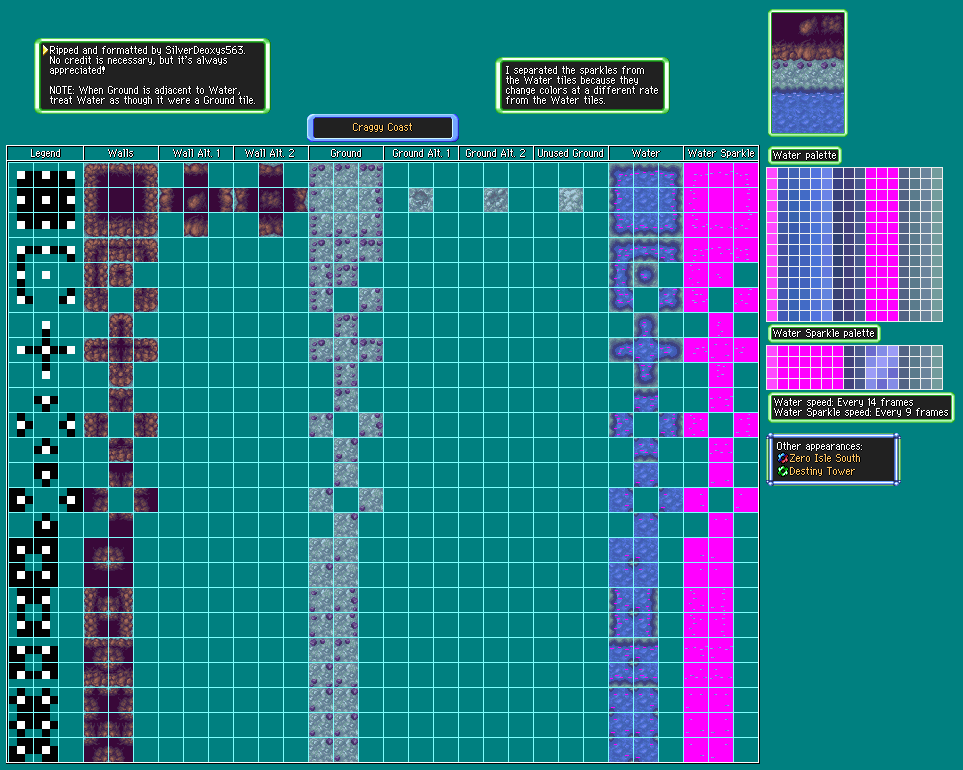Click the Wall Alt. 2 column header
This screenshot has height=770, width=963.
(x=270, y=153)
